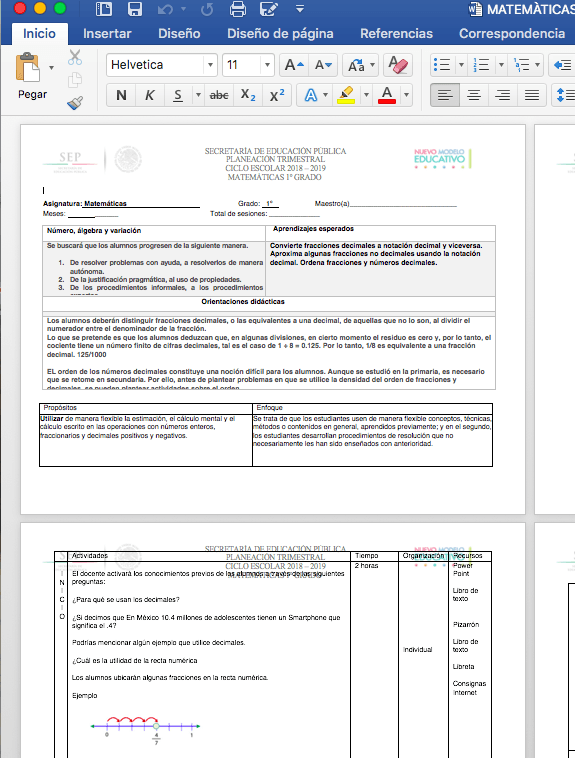Click the bulleted list button
This screenshot has height=758, width=575.
(442, 65)
